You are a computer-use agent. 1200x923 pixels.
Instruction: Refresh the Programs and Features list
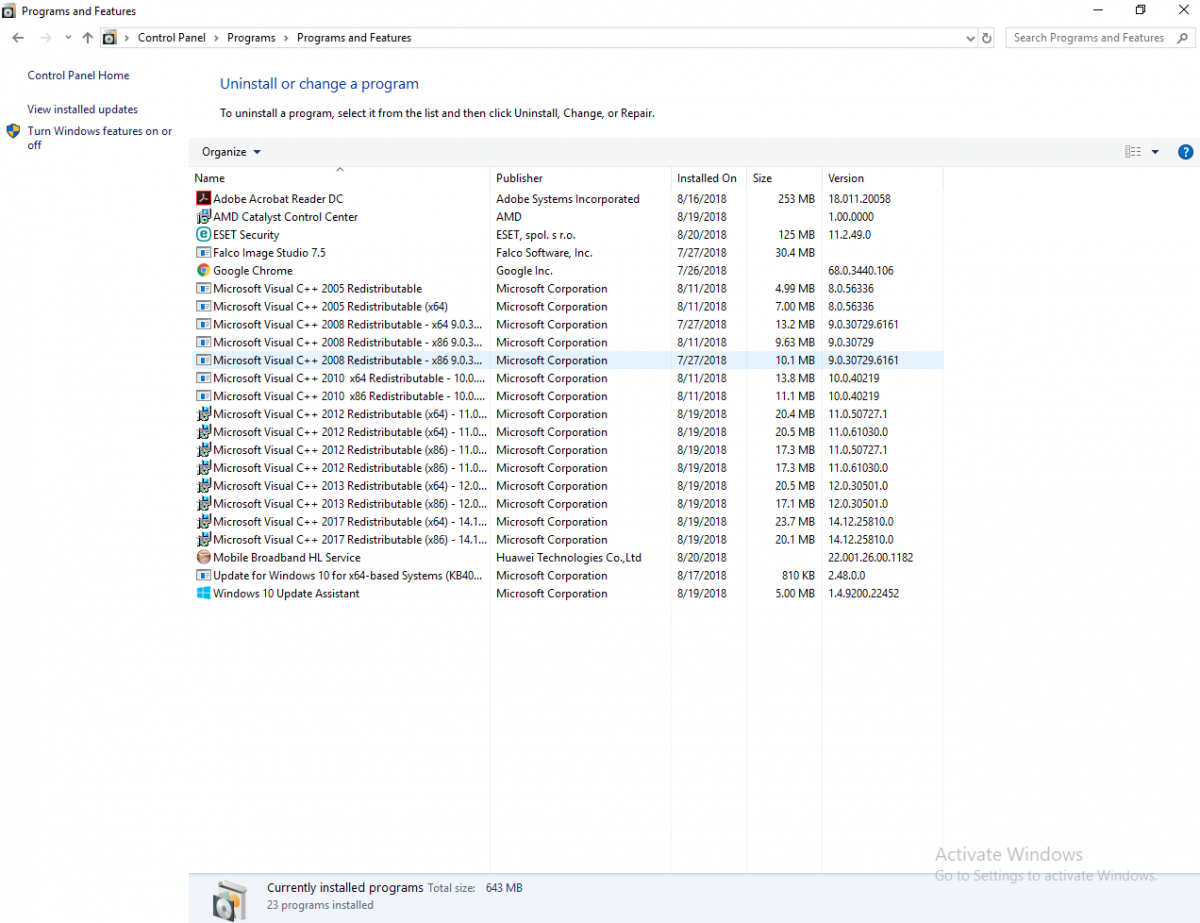tap(987, 38)
